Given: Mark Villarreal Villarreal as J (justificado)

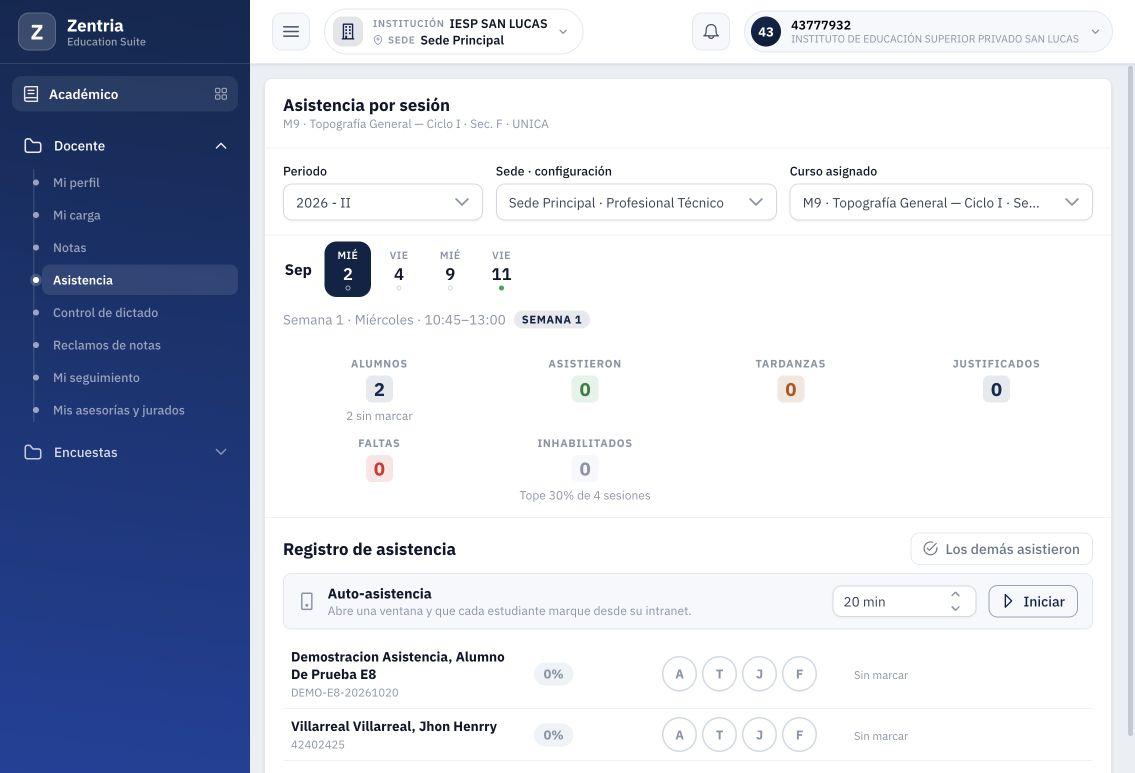Looking at the screenshot, I should coord(759,735).
